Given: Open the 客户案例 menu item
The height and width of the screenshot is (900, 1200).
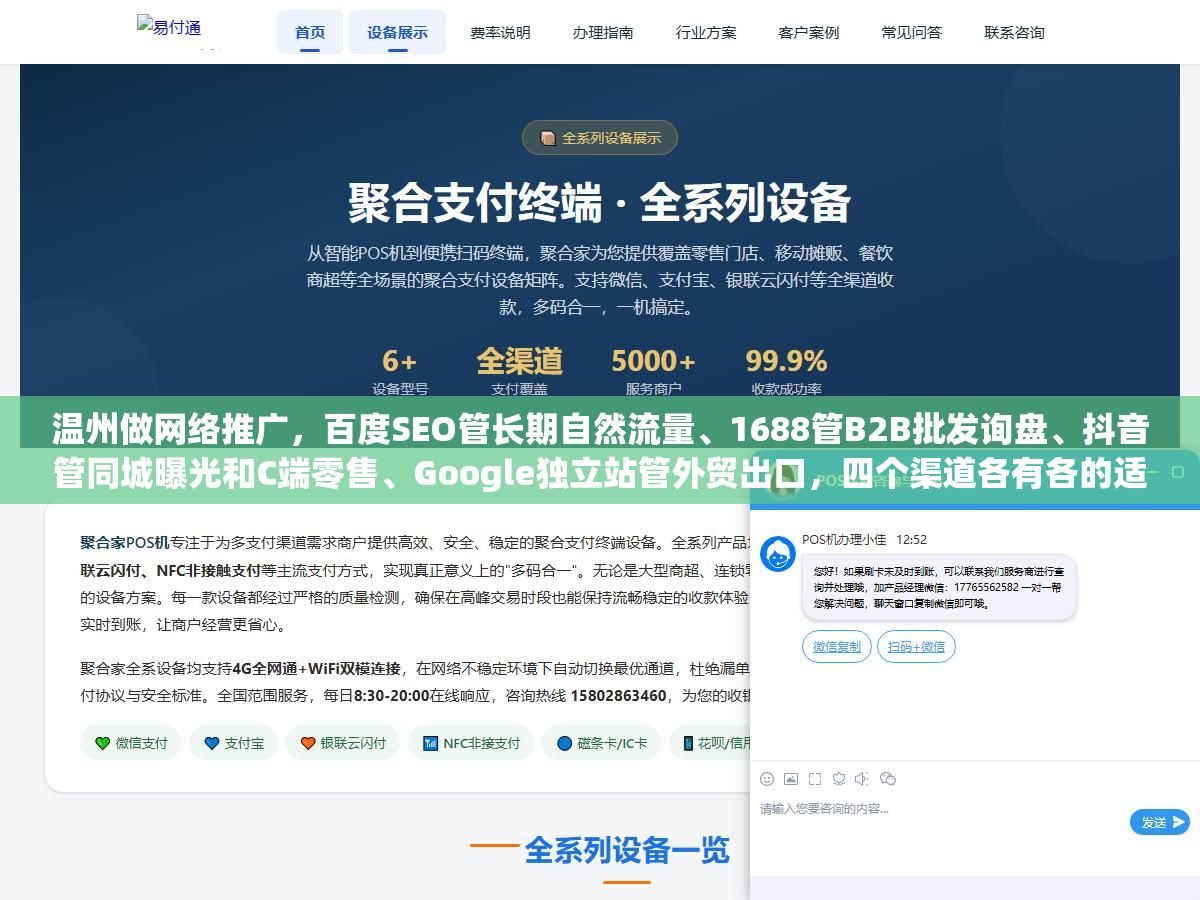Looking at the screenshot, I should [809, 32].
